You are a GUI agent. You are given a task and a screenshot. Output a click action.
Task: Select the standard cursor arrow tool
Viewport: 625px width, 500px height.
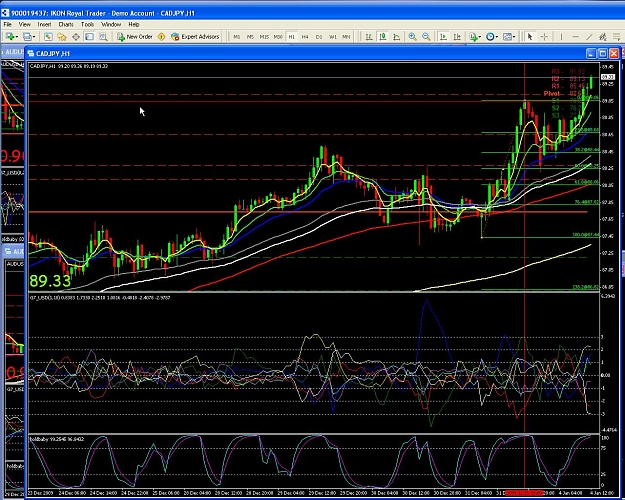click(530, 37)
